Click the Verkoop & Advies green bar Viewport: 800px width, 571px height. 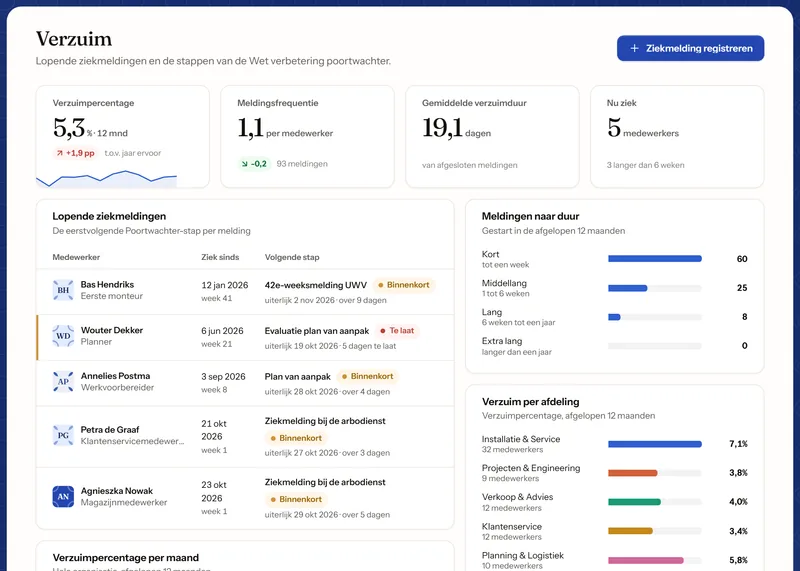tap(634, 502)
